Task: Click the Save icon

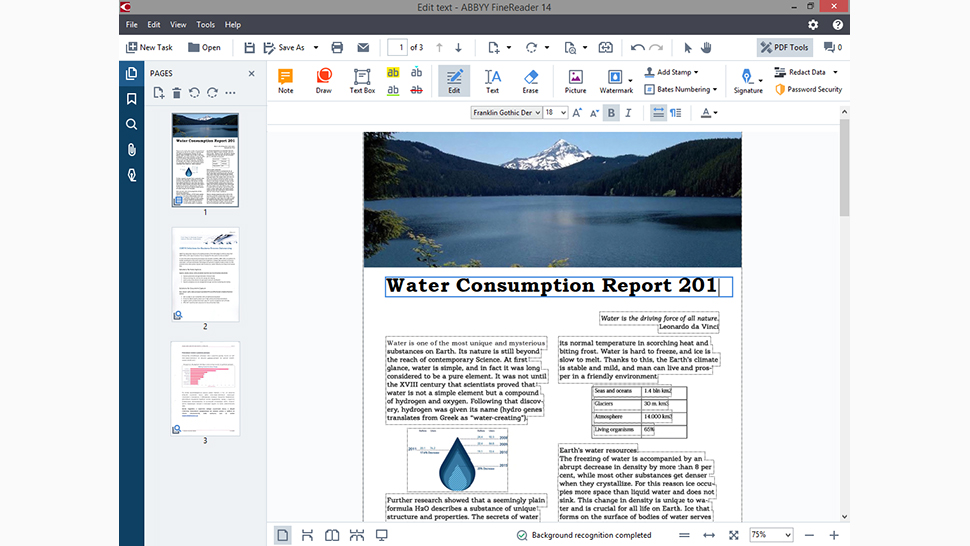Action: [249, 48]
